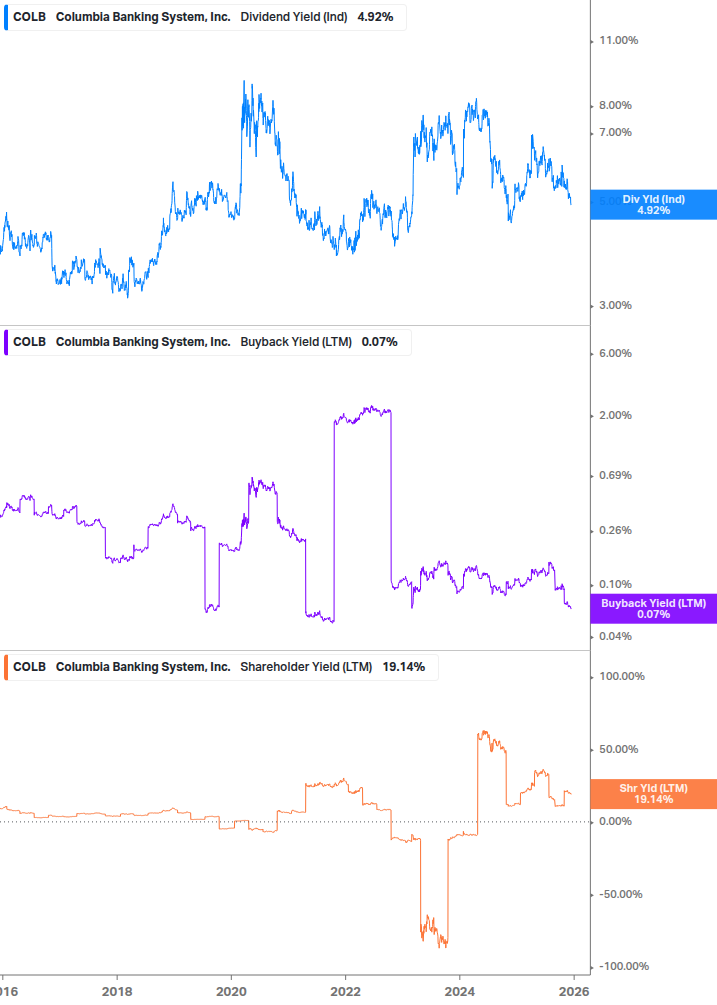Click Columbia Banking System, Inc. in dividend legend
The image size is (717, 1005).
click(x=143, y=17)
